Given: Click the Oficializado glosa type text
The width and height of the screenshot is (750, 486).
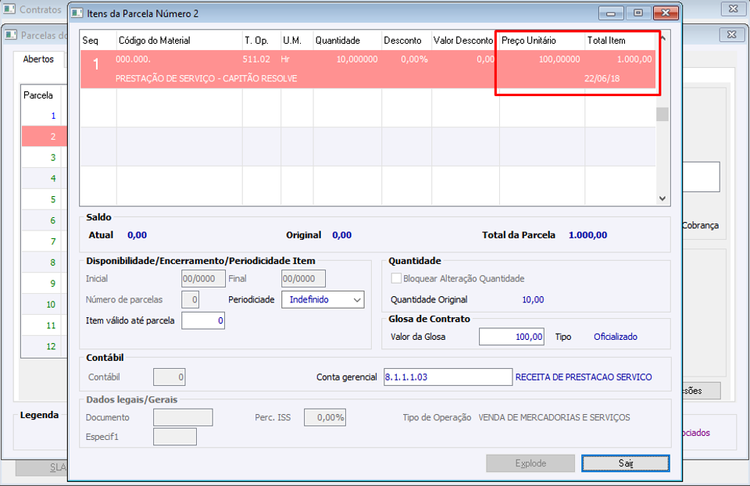Looking at the screenshot, I should (x=616, y=337).
